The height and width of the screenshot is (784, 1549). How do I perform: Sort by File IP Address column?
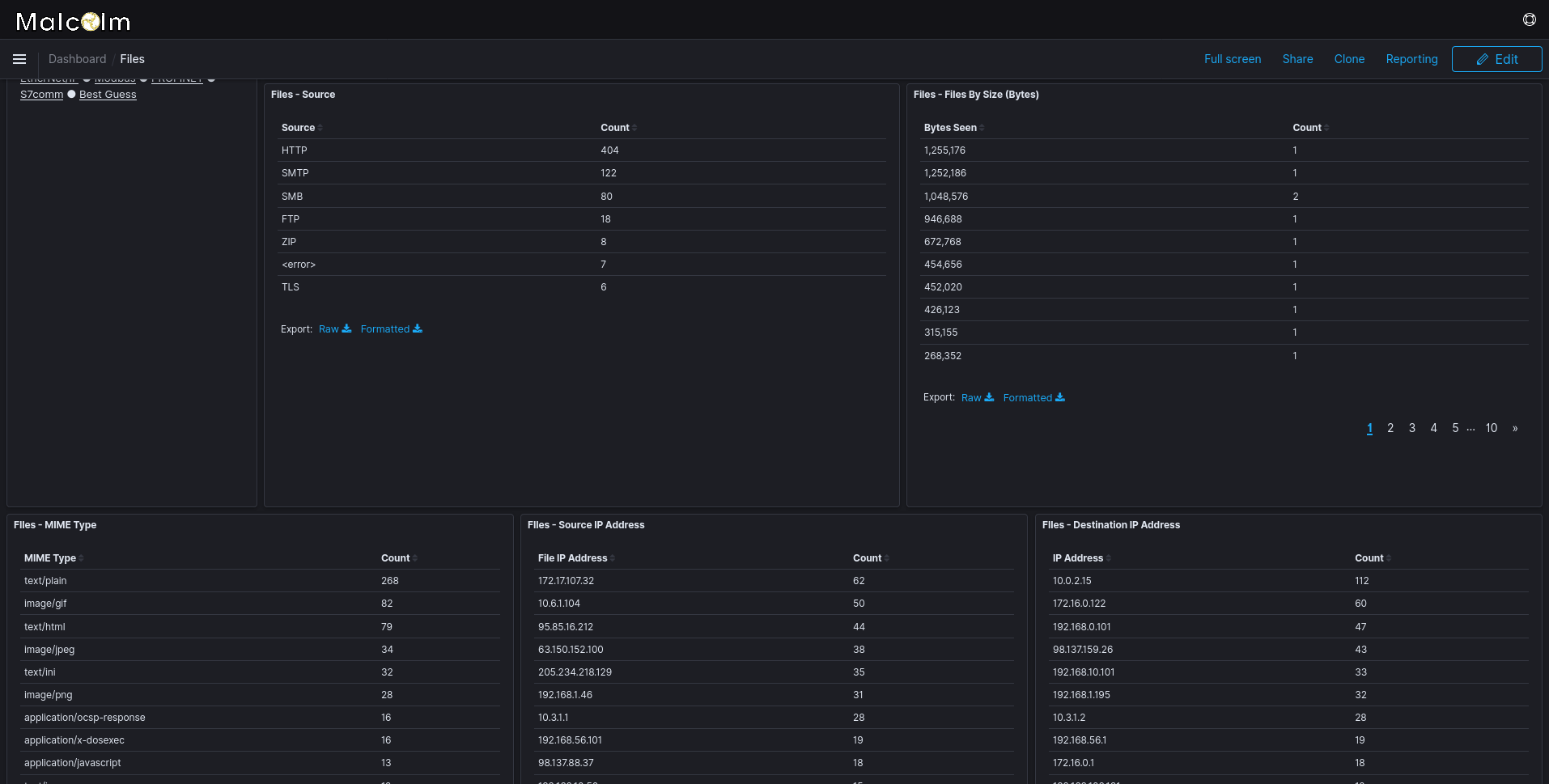tap(576, 558)
